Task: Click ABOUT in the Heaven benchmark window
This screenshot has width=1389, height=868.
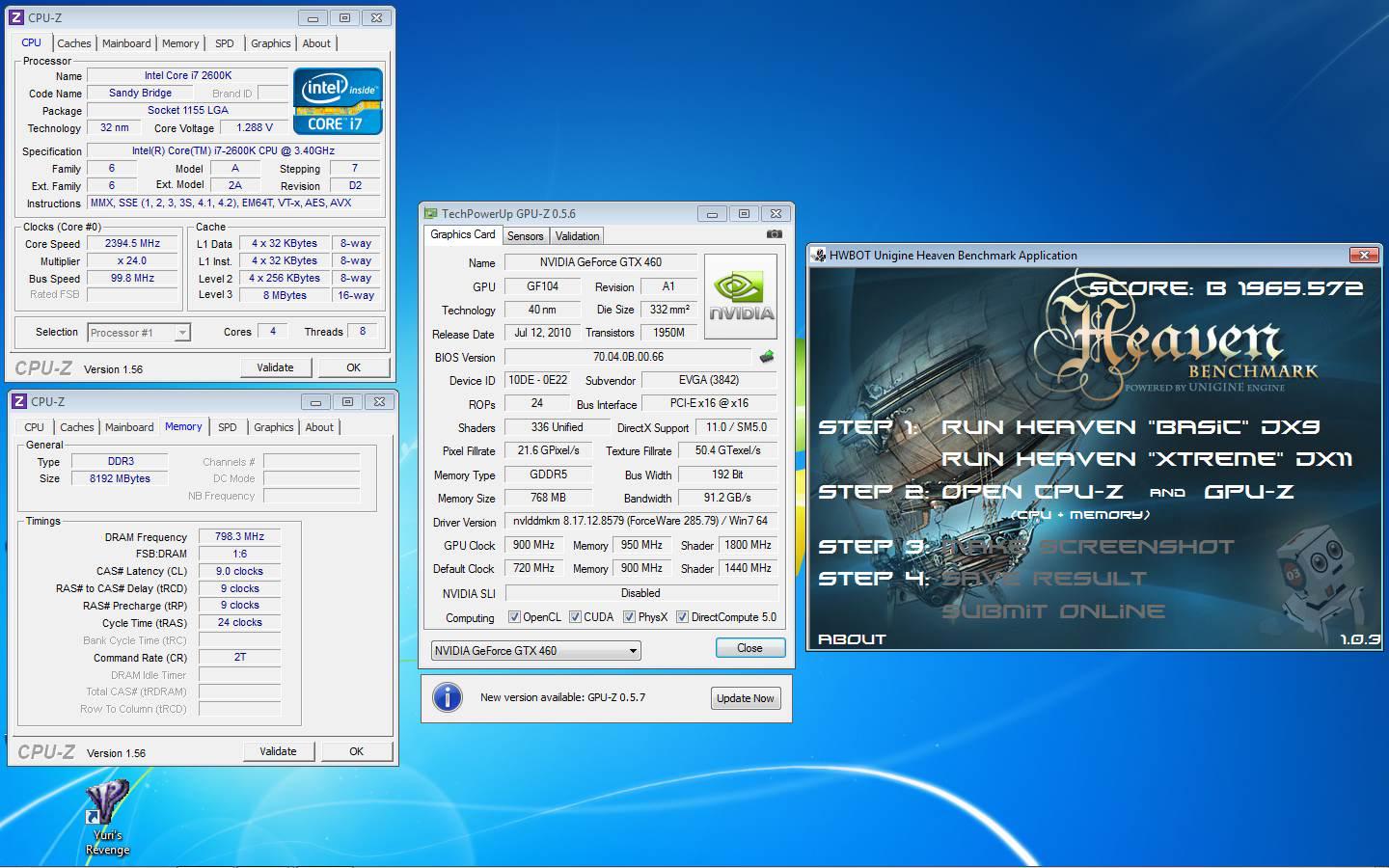Action: coord(852,638)
